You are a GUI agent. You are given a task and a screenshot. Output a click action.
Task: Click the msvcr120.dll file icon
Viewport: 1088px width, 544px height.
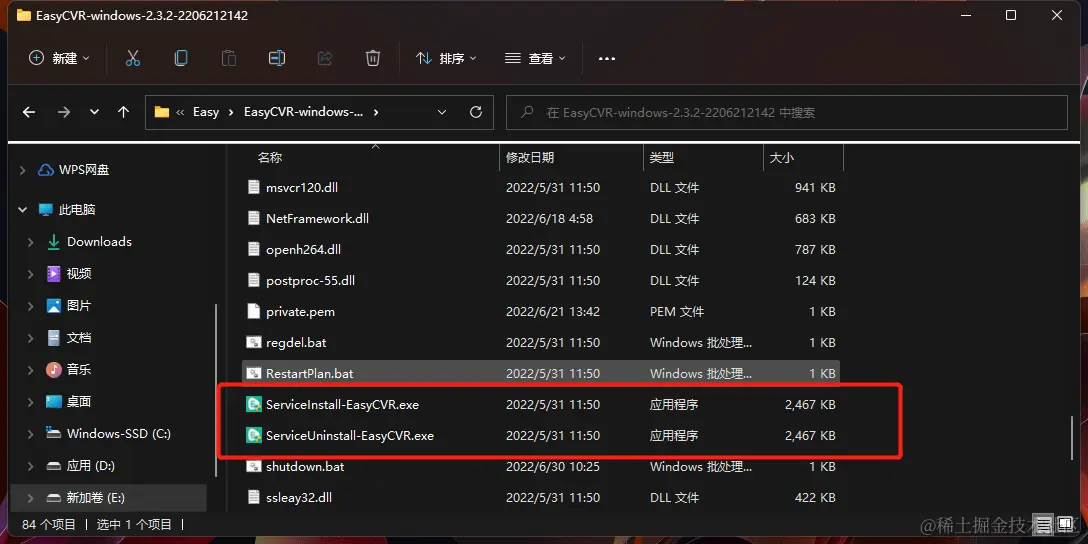coord(253,187)
